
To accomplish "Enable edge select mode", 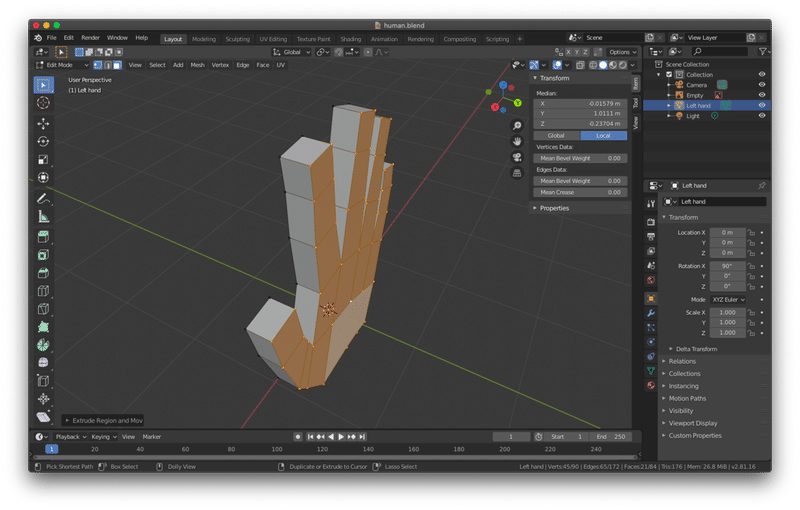I will [108, 65].
